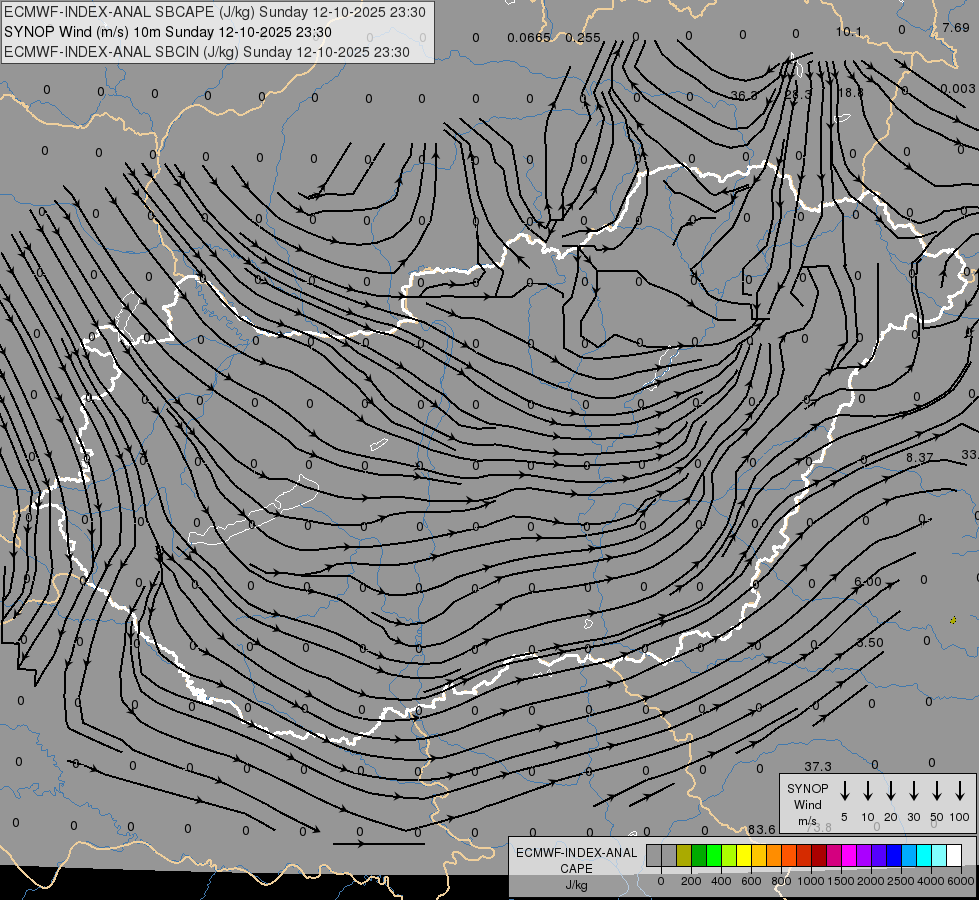Viewport: 979px width, 900px height.
Task: Click the 7.69 value on the map
Action: [x=956, y=27]
